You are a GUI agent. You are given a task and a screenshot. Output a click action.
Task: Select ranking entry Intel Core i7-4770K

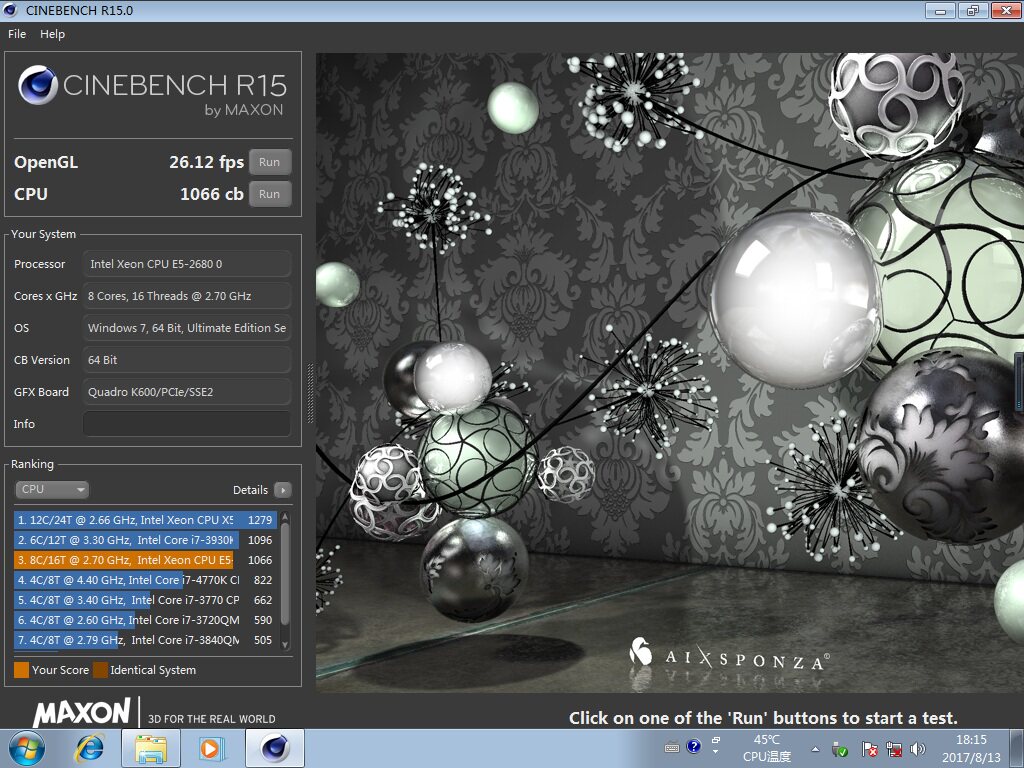[x=145, y=580]
